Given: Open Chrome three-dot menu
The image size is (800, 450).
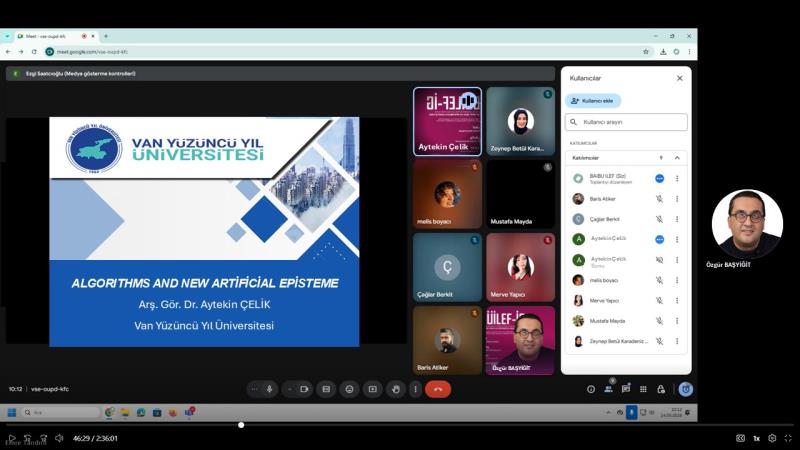Looking at the screenshot, I should 689,52.
